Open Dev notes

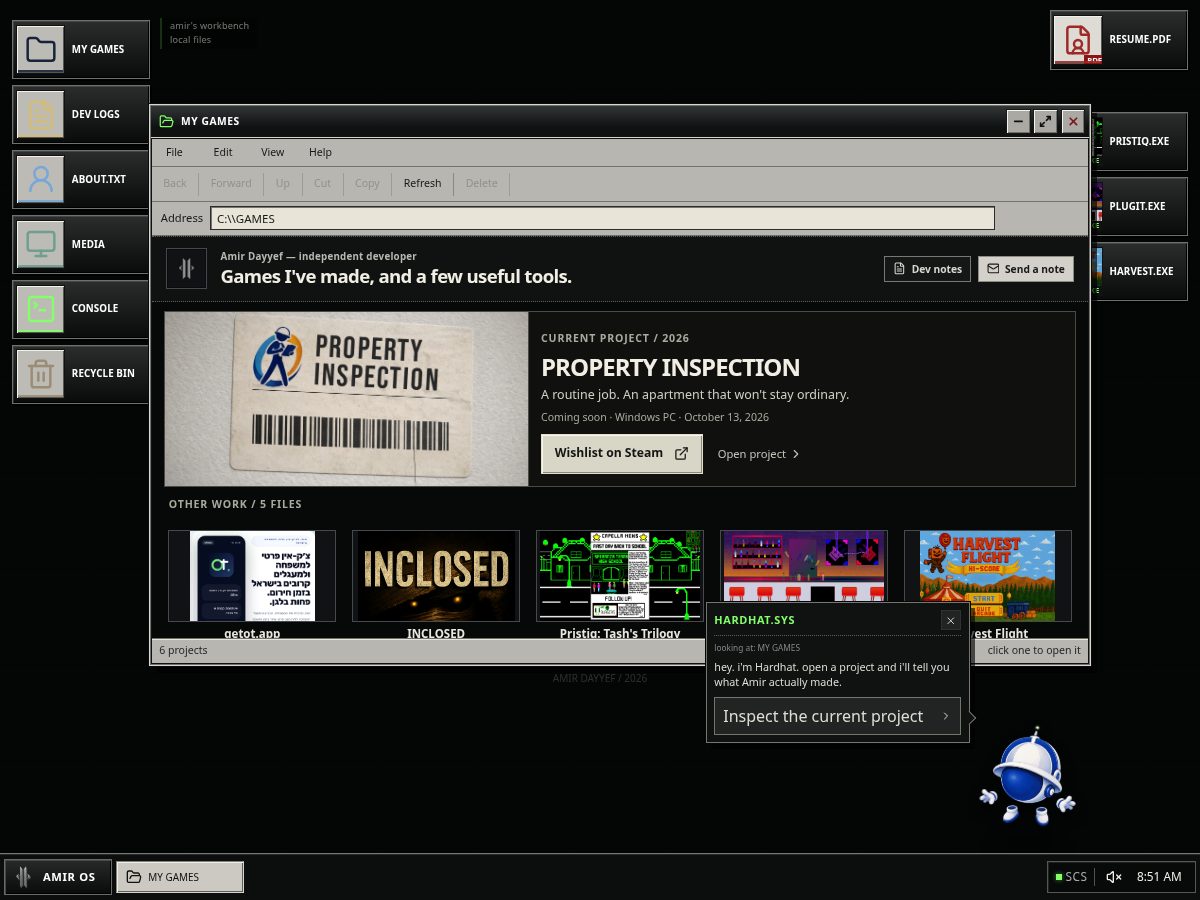927,269
